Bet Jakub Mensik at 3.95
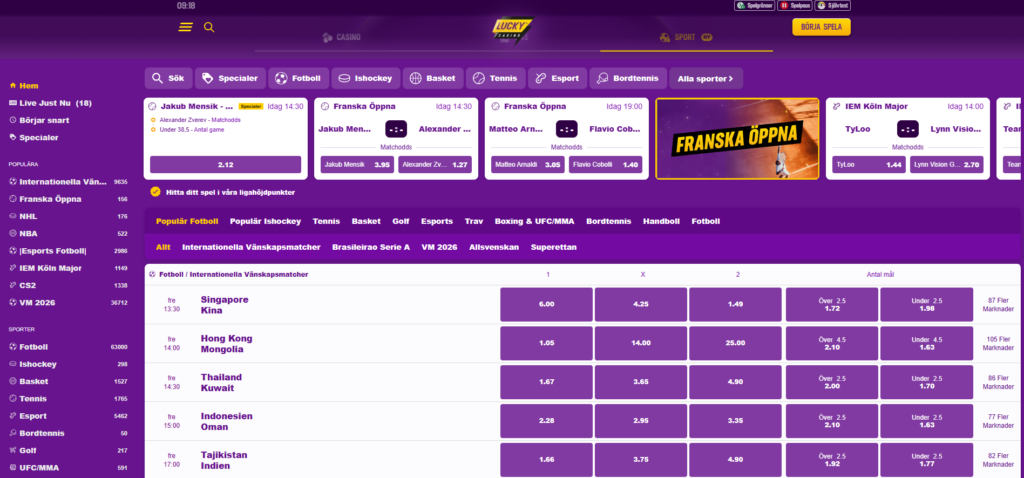Image resolution: width=1024 pixels, height=478 pixels. click(357, 165)
